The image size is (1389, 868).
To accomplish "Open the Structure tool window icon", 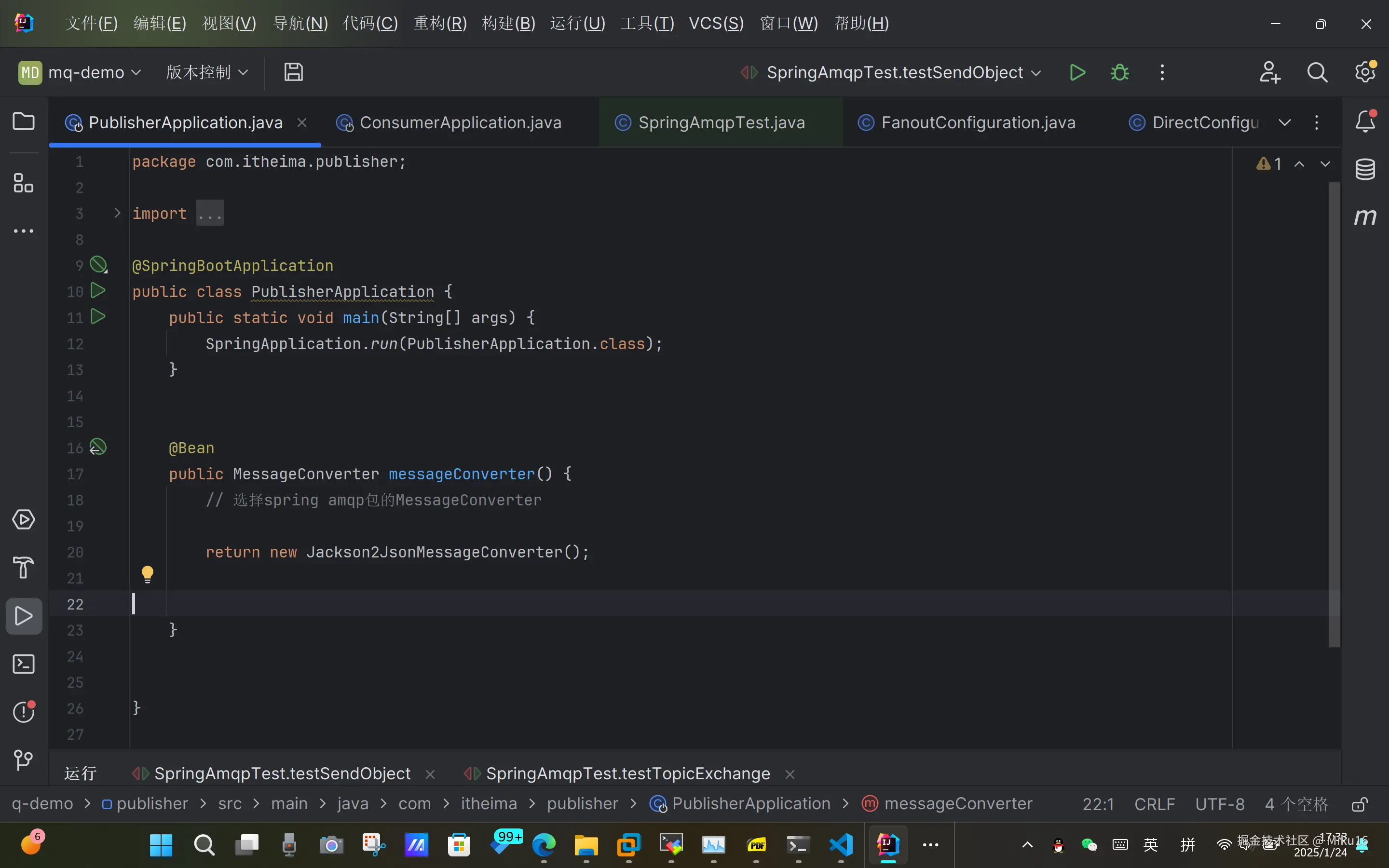I will [24, 183].
